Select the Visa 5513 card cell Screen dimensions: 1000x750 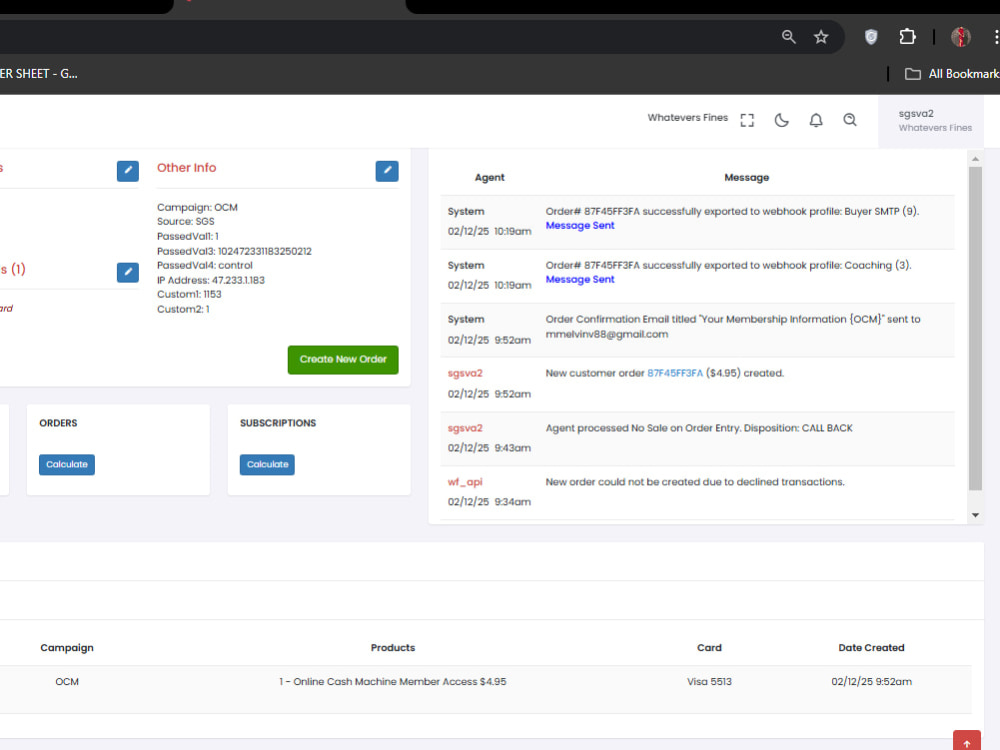point(709,682)
